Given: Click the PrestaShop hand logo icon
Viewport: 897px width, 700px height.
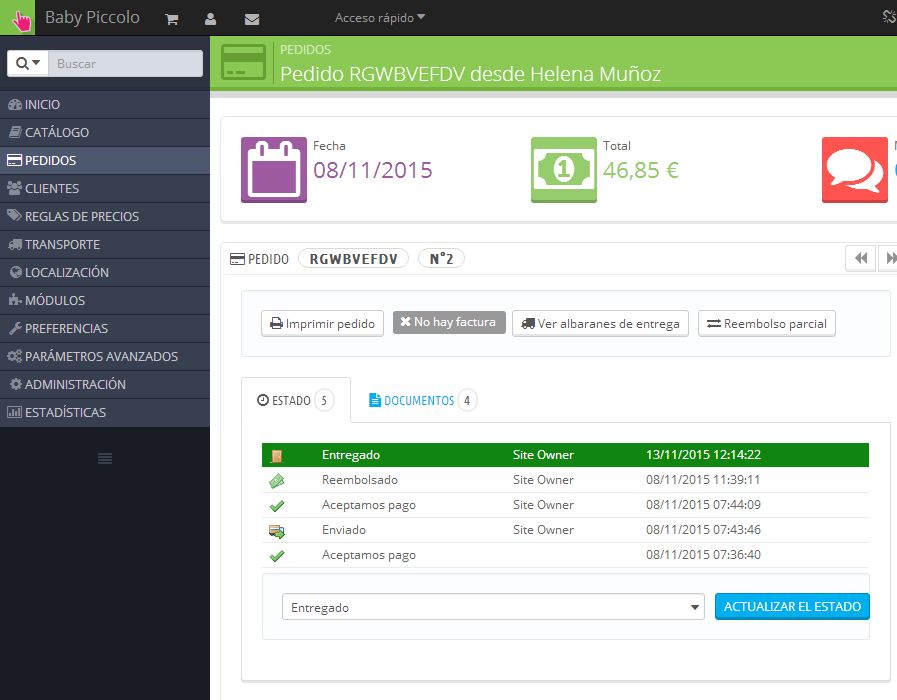Looking at the screenshot, I should 18,18.
